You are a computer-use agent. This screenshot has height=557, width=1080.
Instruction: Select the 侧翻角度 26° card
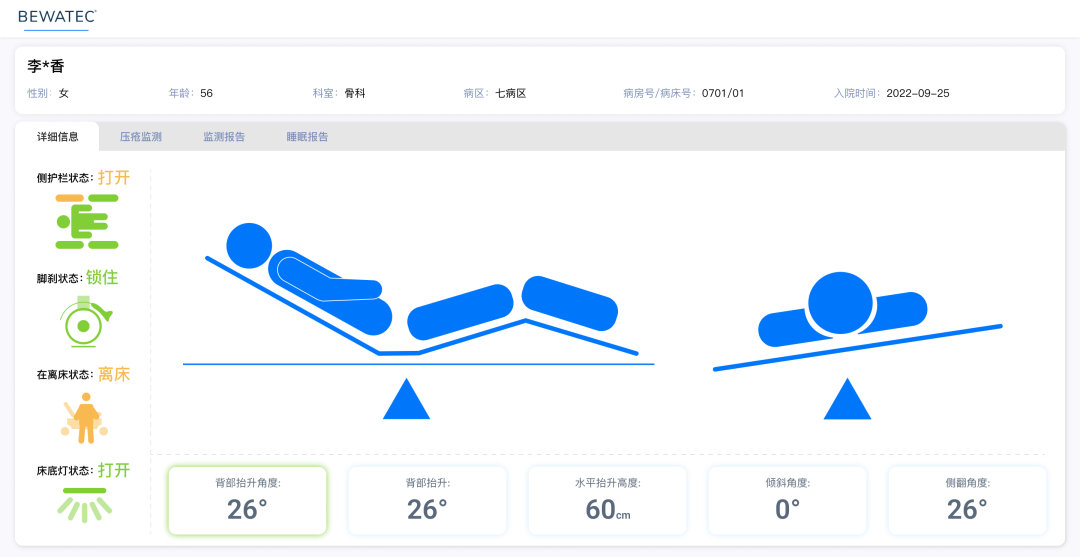click(967, 500)
